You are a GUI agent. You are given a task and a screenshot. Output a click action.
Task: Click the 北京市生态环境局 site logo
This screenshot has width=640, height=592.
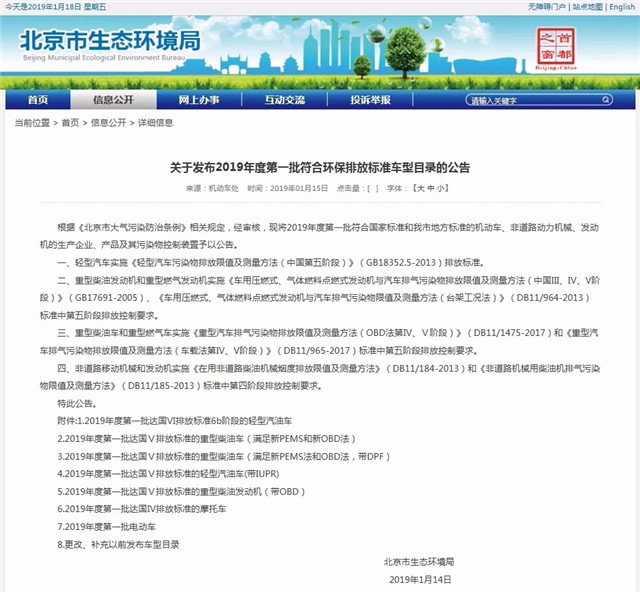[109, 45]
